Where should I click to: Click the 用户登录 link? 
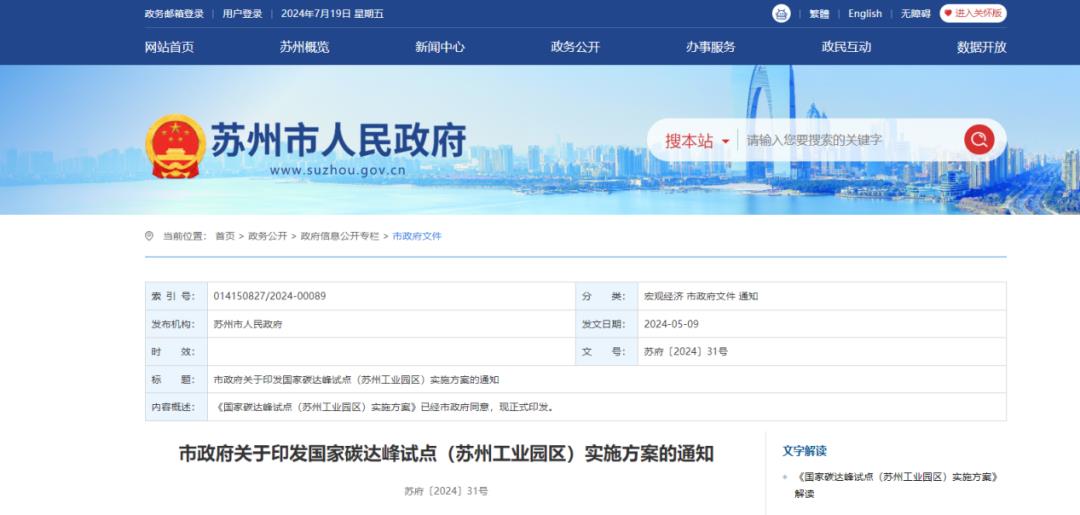pyautogui.click(x=242, y=14)
